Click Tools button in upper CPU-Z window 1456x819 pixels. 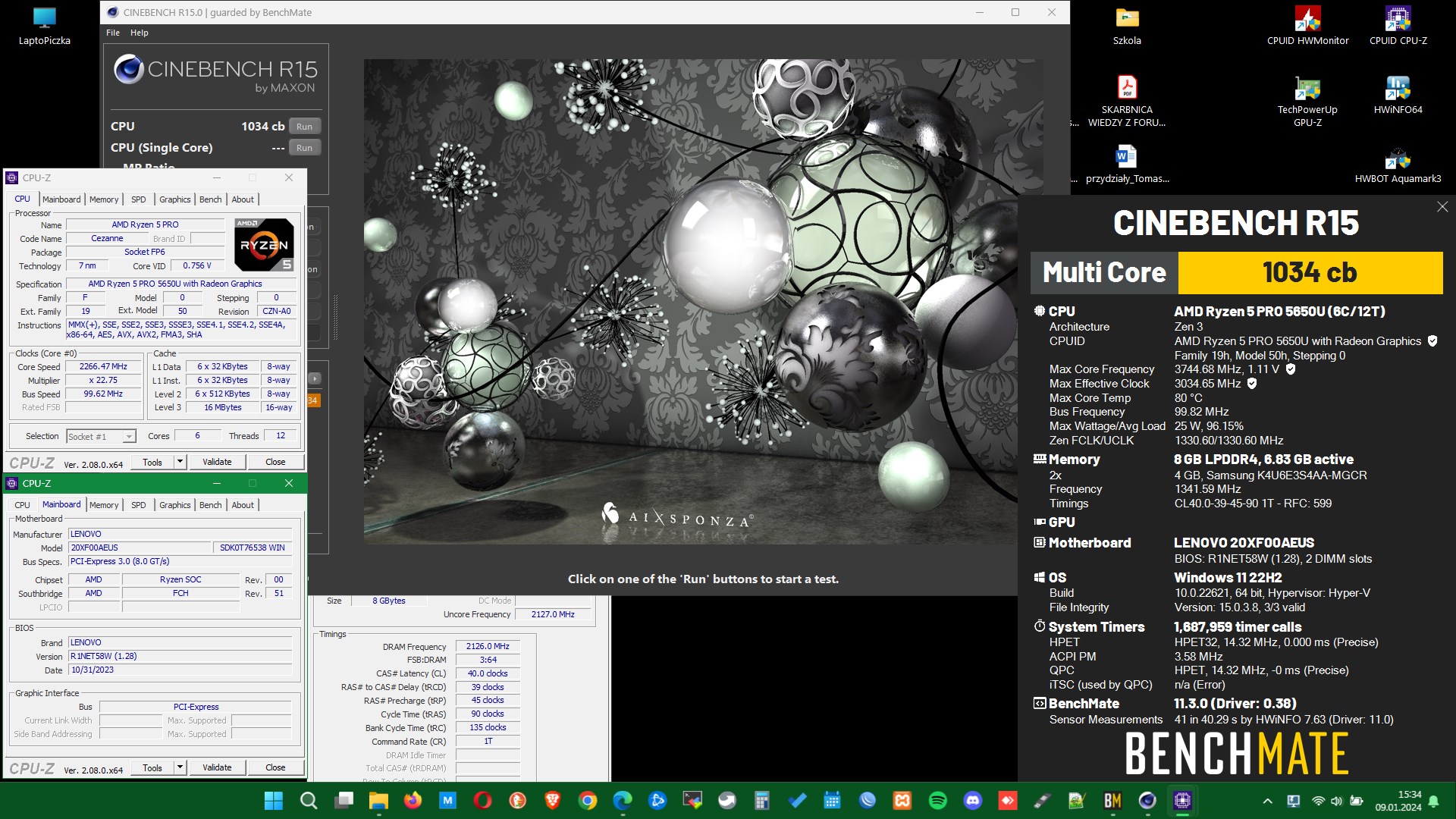pyautogui.click(x=152, y=462)
